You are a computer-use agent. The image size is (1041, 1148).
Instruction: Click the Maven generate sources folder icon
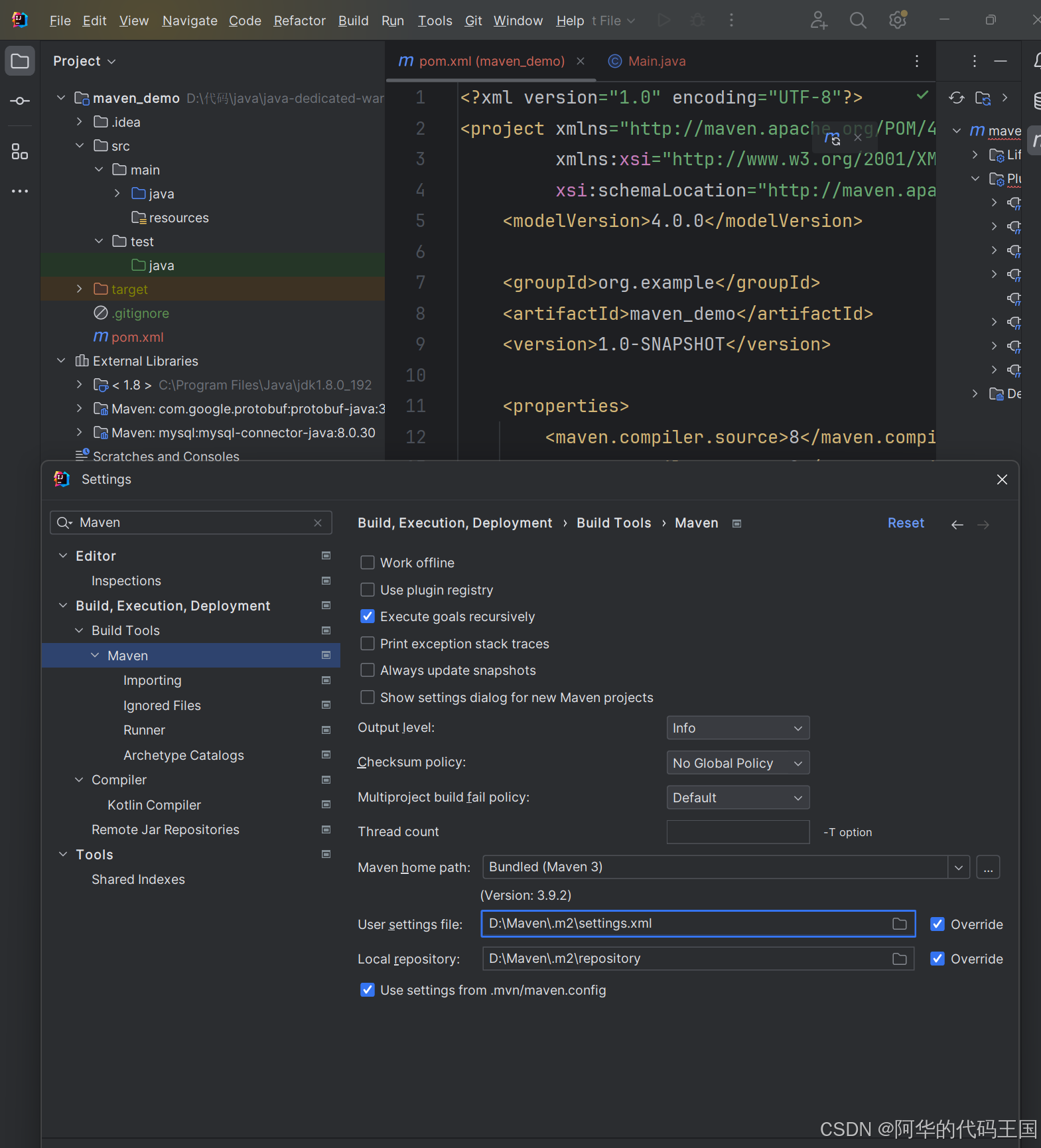point(983,98)
